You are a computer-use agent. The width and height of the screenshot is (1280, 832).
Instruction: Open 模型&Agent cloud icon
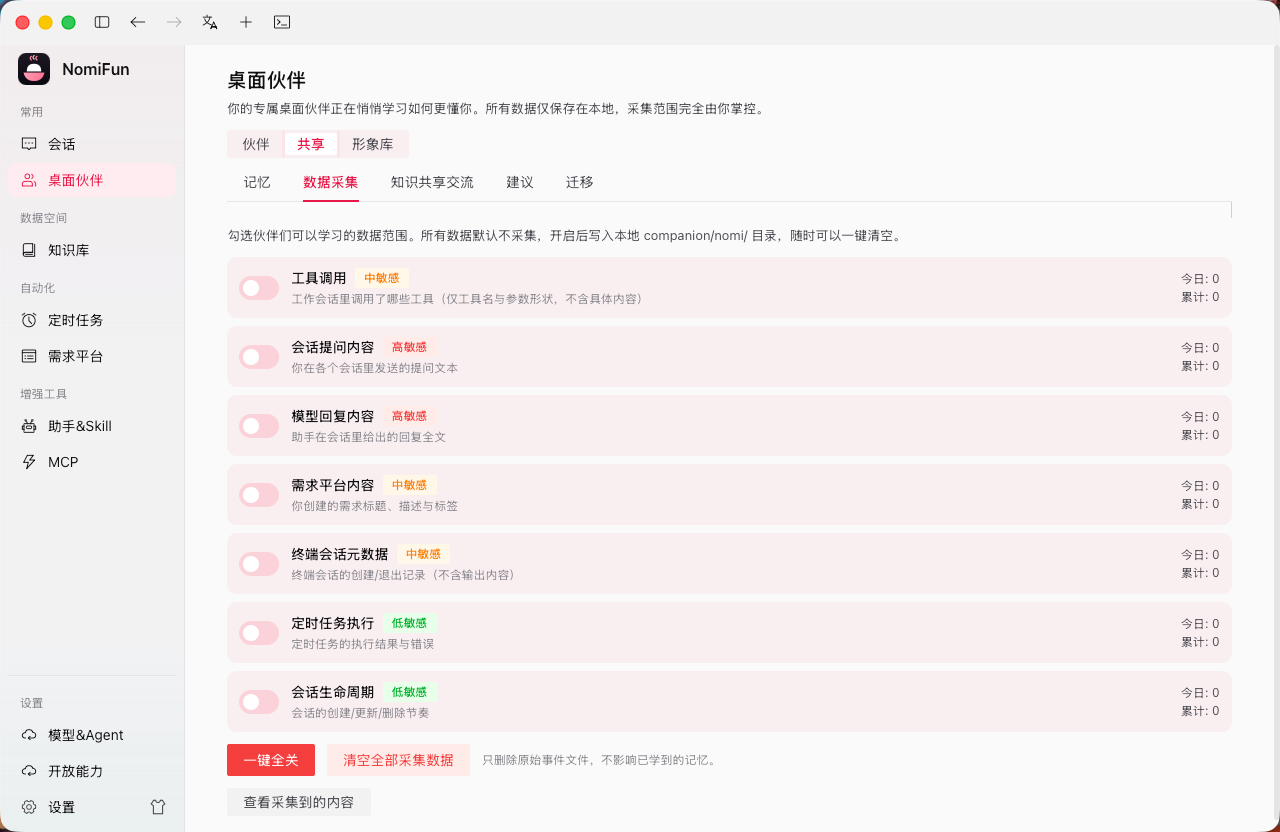click(x=29, y=735)
